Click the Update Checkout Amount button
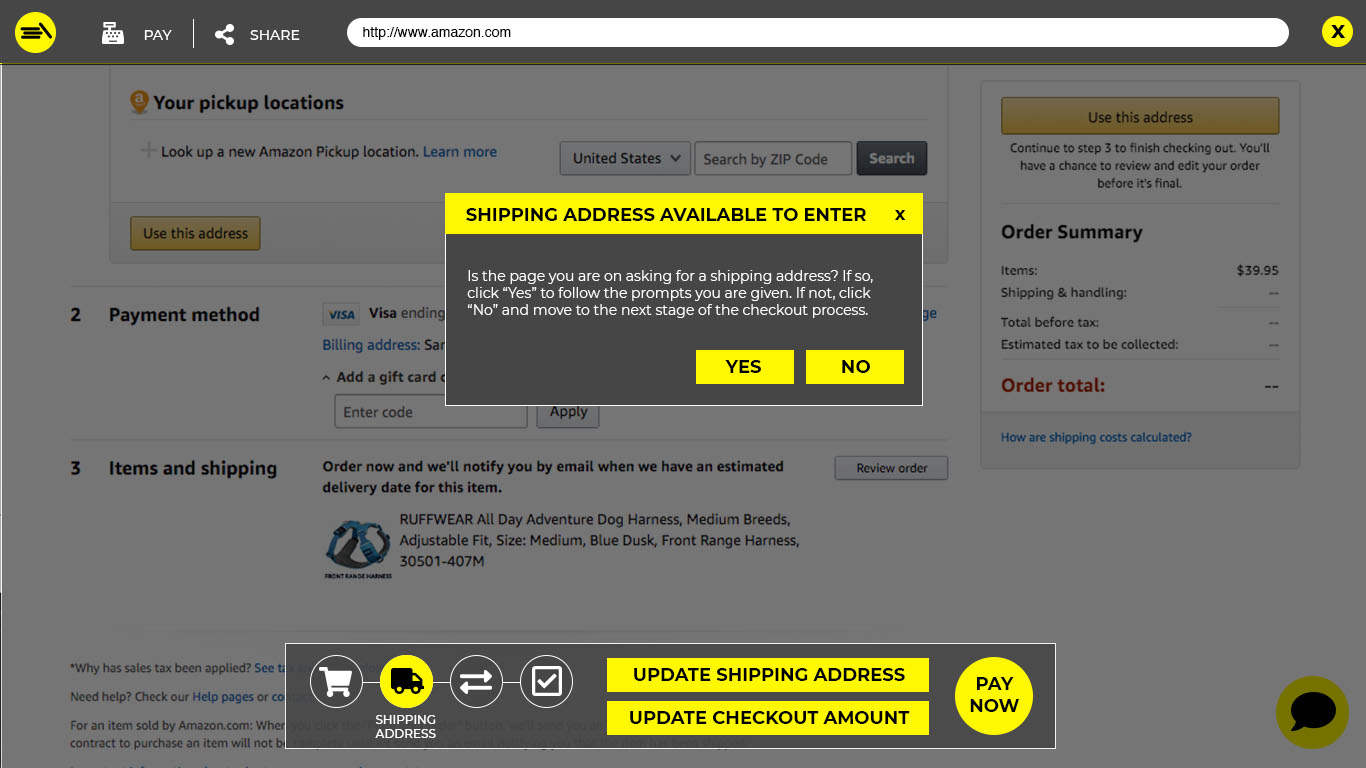Image resolution: width=1366 pixels, height=768 pixels. (x=767, y=718)
